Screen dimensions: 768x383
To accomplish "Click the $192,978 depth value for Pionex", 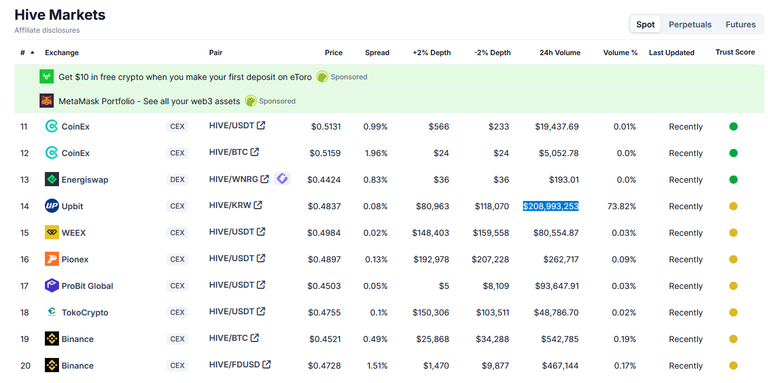I will click(x=431, y=260).
